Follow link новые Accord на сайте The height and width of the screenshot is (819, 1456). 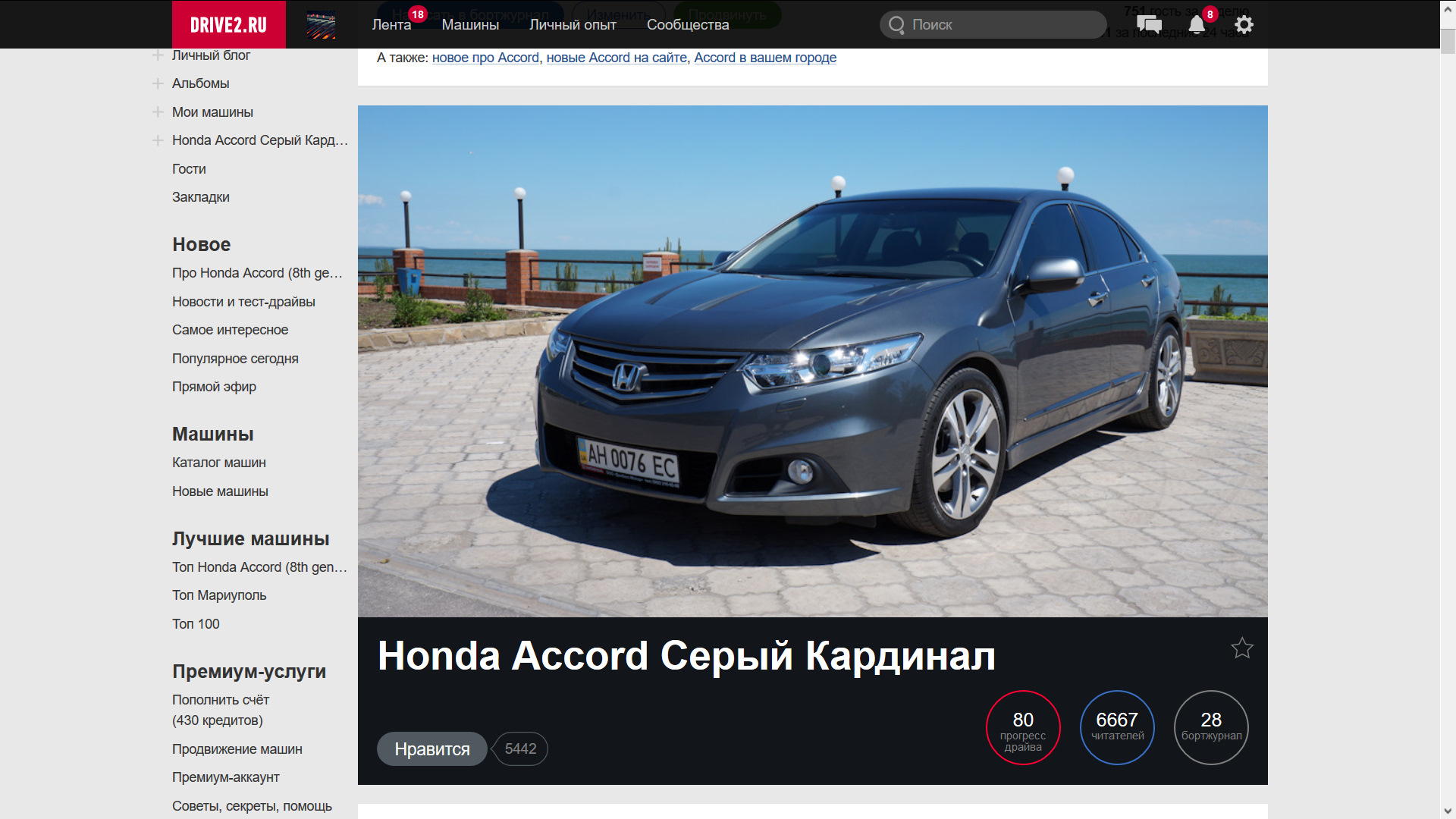pos(616,58)
